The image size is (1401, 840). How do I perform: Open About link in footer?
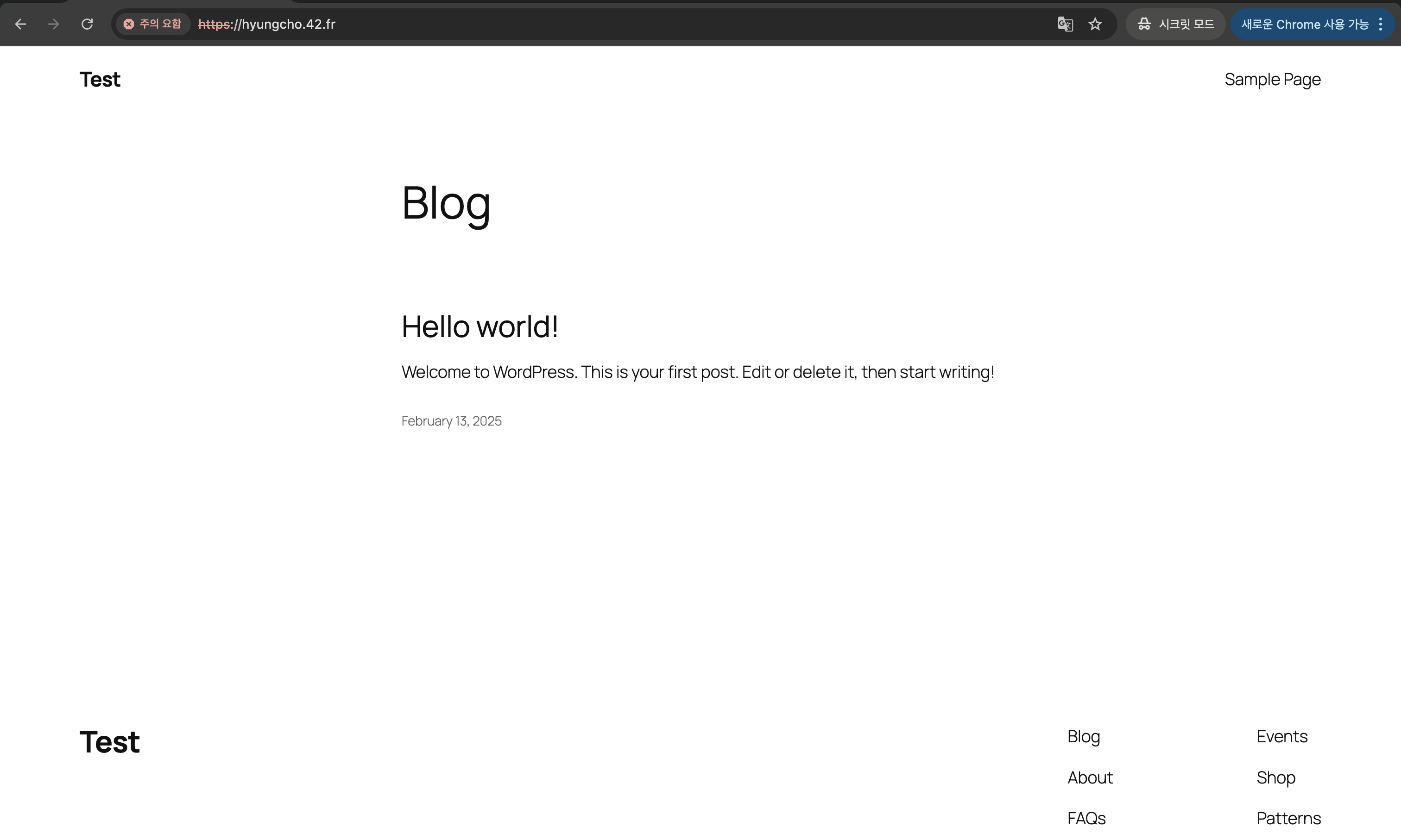coord(1090,778)
